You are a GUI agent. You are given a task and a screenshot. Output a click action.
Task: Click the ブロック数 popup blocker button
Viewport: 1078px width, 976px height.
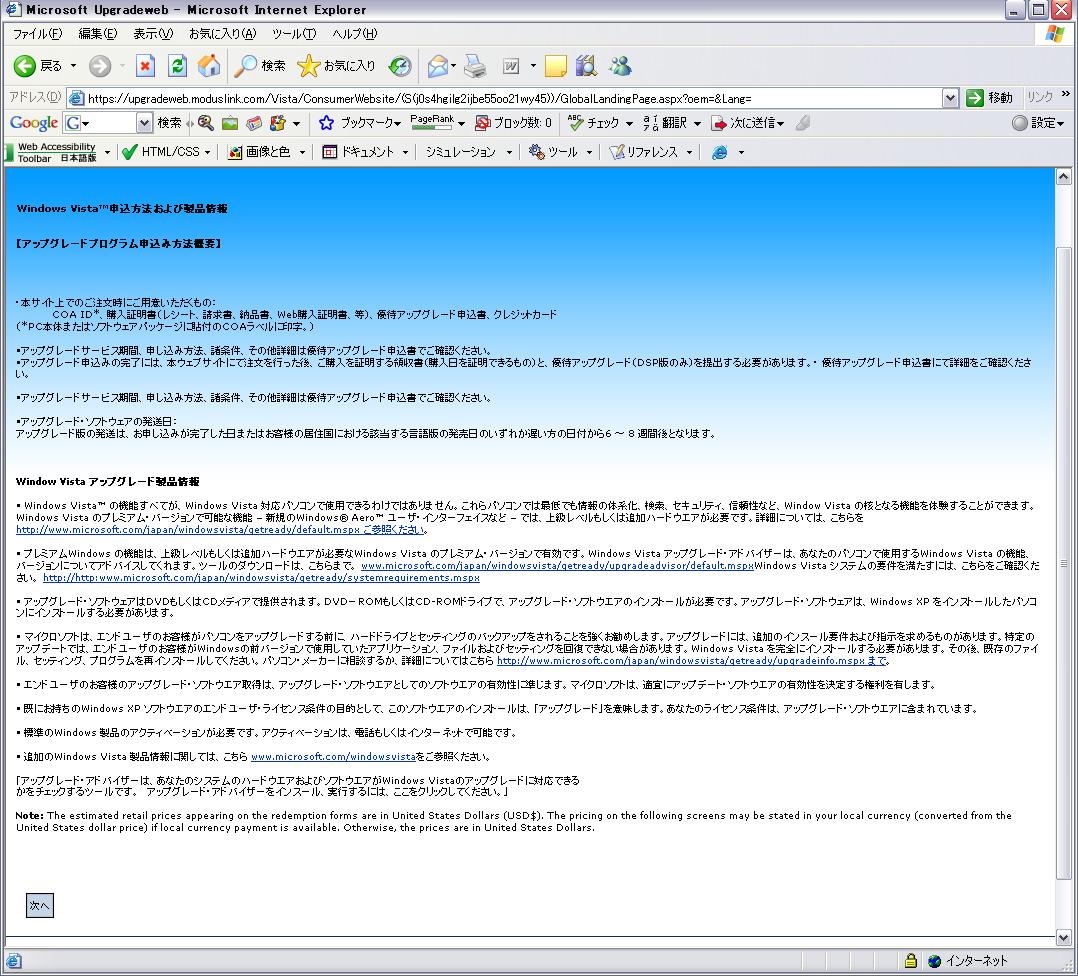point(514,123)
